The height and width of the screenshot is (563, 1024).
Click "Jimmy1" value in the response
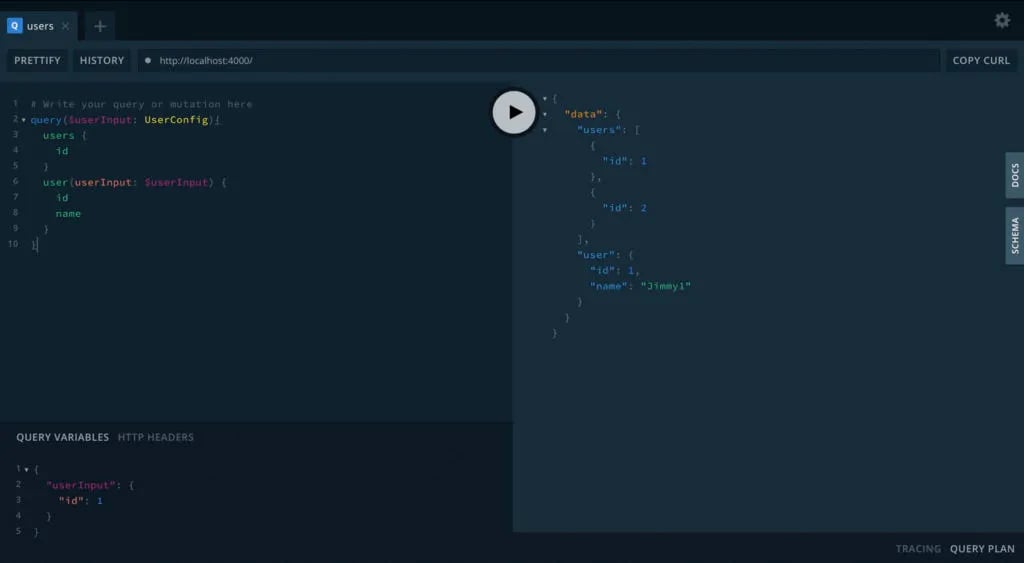(665, 286)
